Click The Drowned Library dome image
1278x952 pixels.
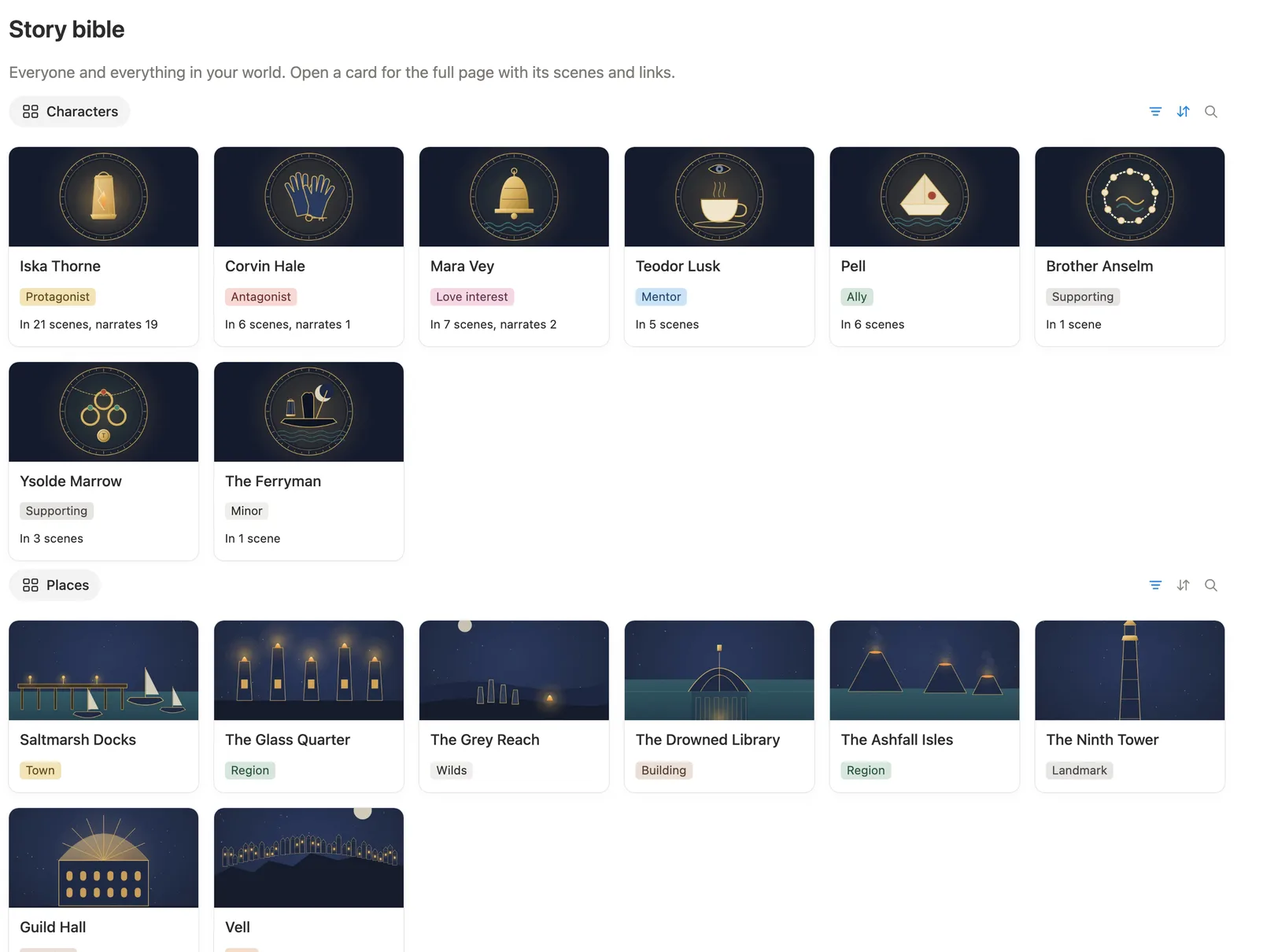pyautogui.click(x=719, y=670)
